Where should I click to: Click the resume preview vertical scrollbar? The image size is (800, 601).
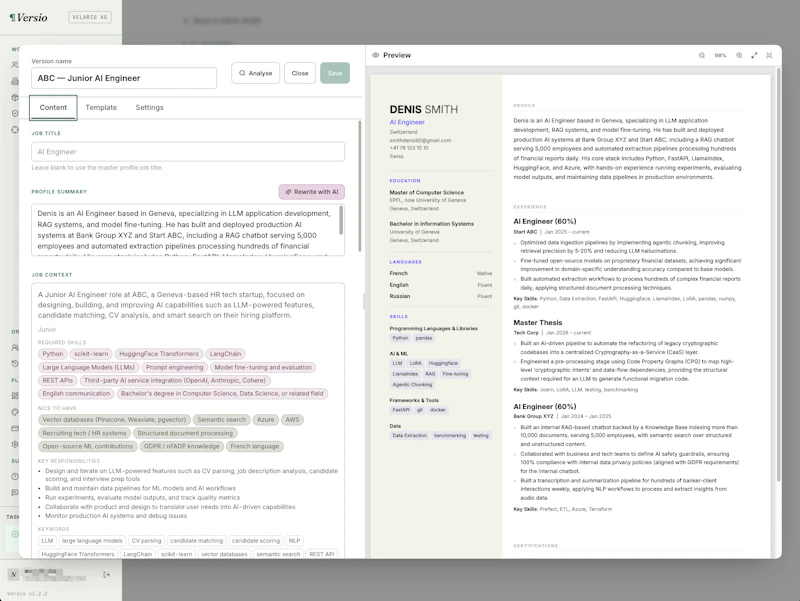779,276
